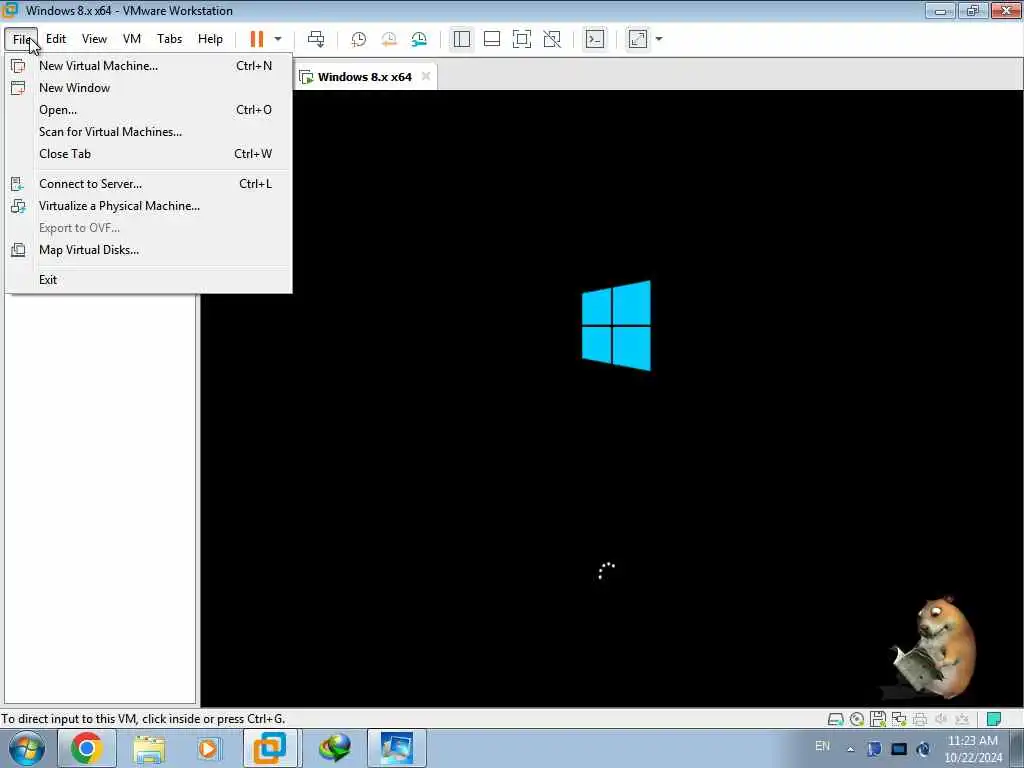
Task: Toggle the thumbnail bar view
Action: pos(492,39)
